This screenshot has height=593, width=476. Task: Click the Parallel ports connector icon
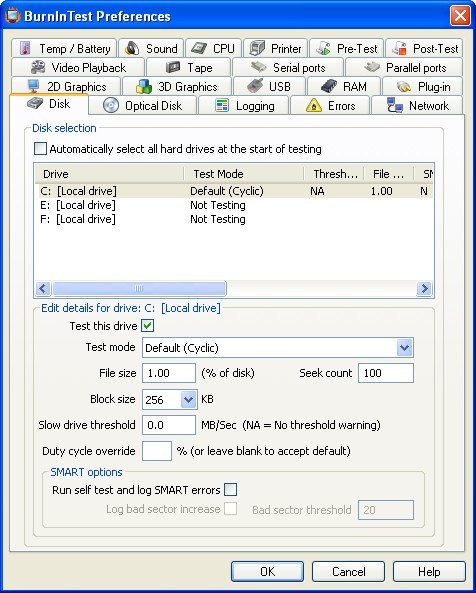click(372, 67)
